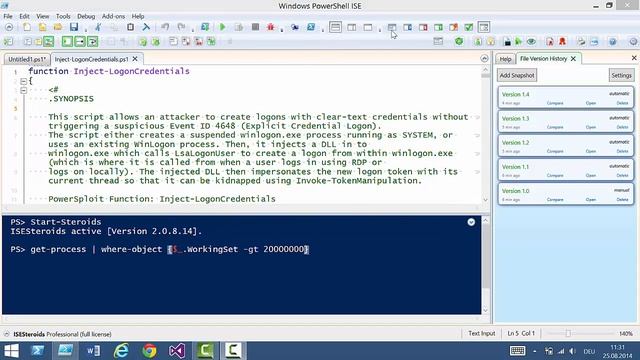Open Version 1.3 snapshot

click(591, 127)
